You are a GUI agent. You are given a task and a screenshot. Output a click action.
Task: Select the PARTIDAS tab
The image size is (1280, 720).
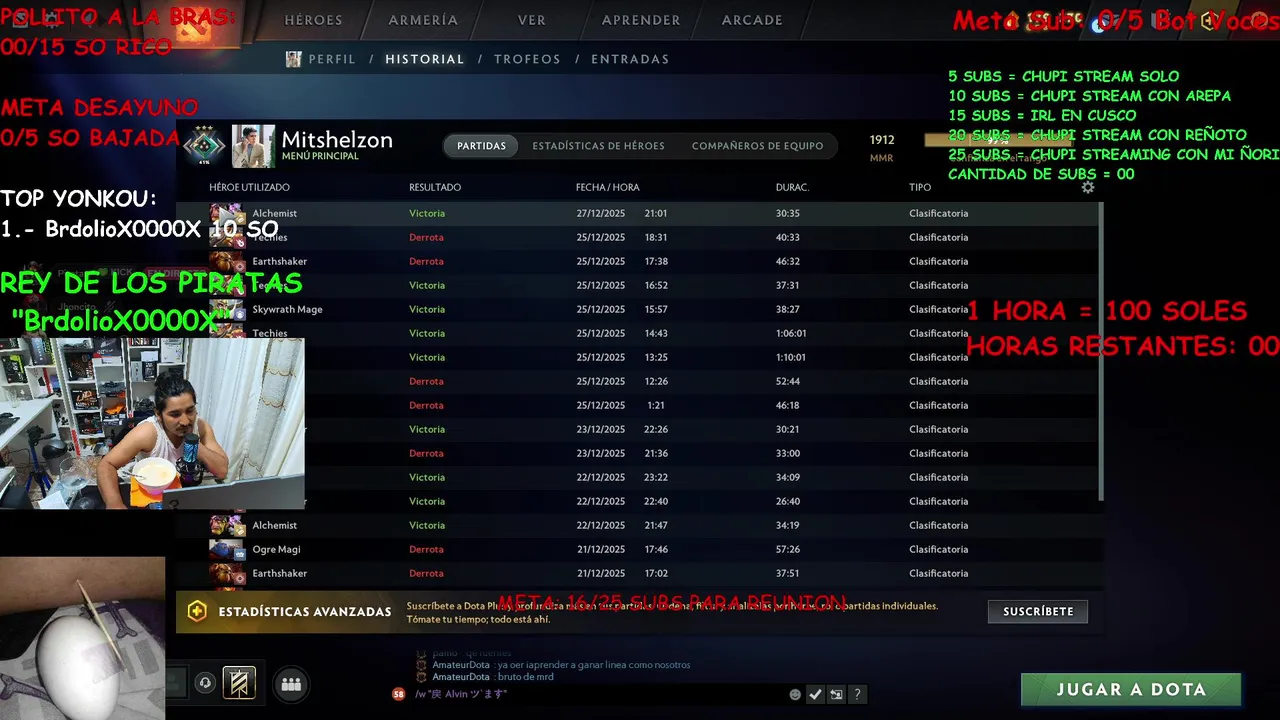point(481,146)
